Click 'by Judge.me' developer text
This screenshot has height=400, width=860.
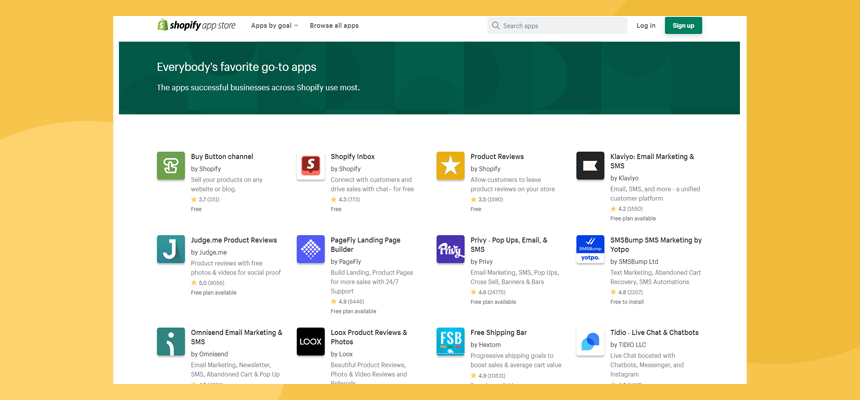pyautogui.click(x=208, y=252)
